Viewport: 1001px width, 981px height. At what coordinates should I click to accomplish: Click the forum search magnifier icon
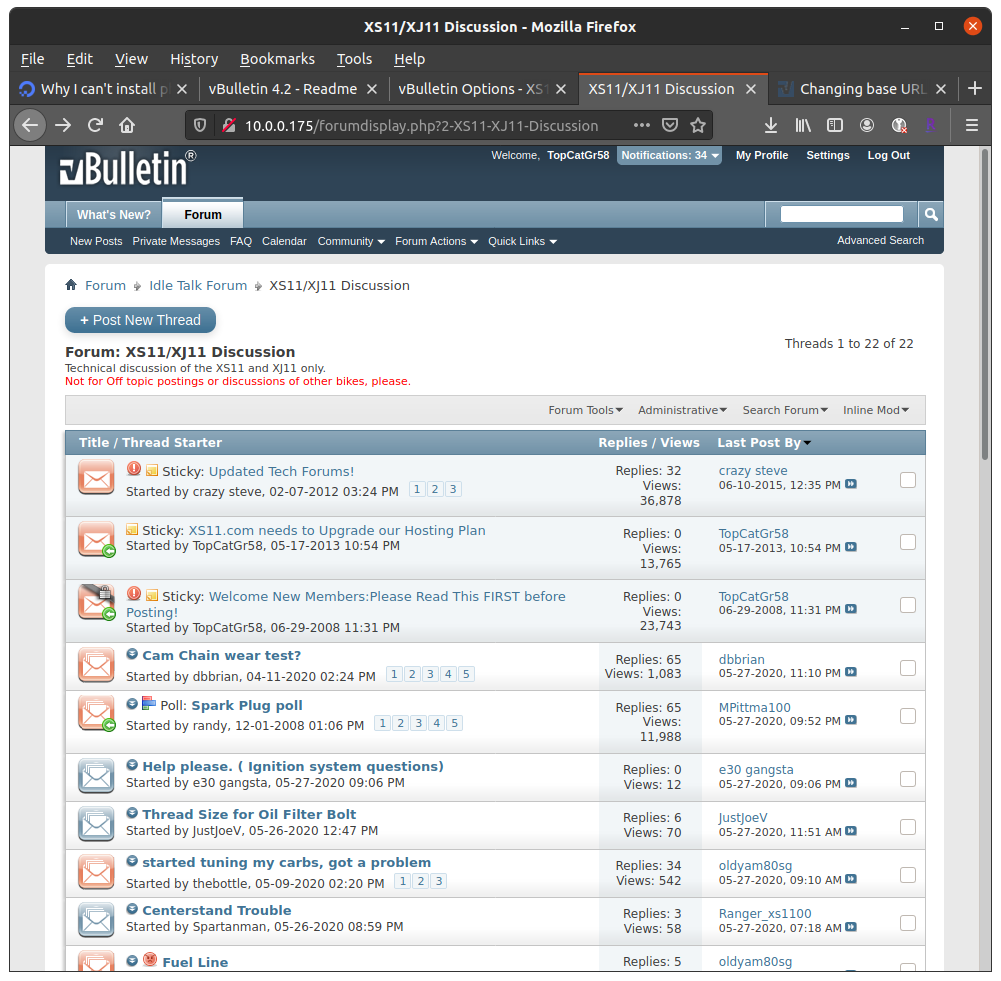click(x=931, y=214)
